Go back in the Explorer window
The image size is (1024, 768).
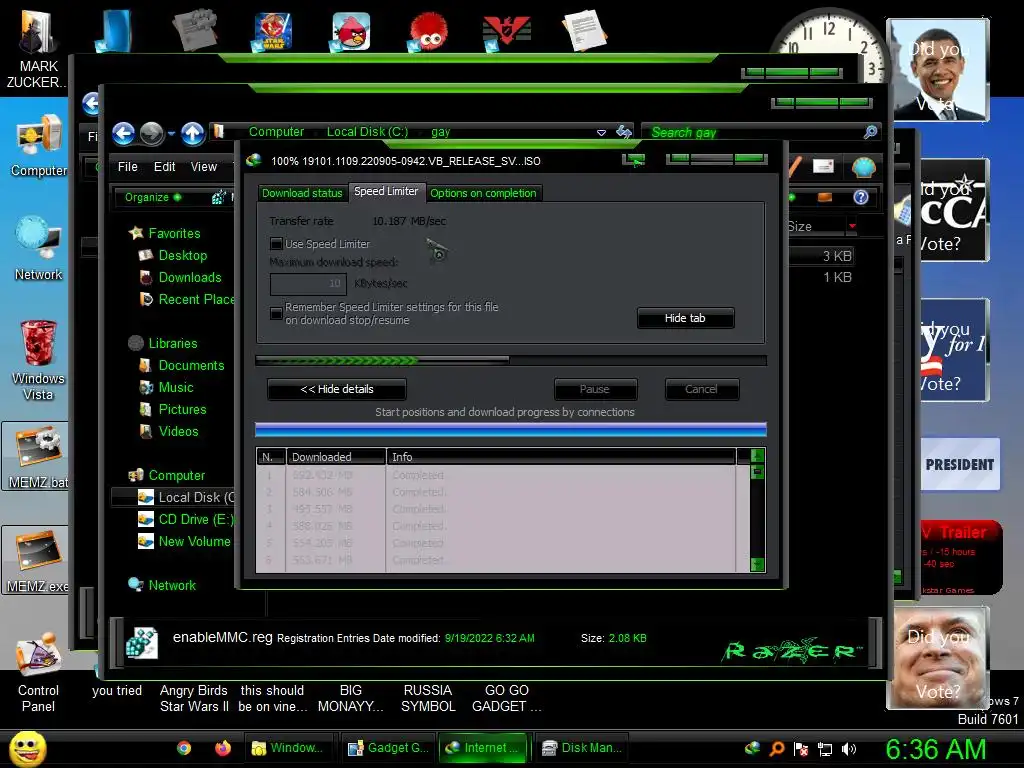pos(123,134)
